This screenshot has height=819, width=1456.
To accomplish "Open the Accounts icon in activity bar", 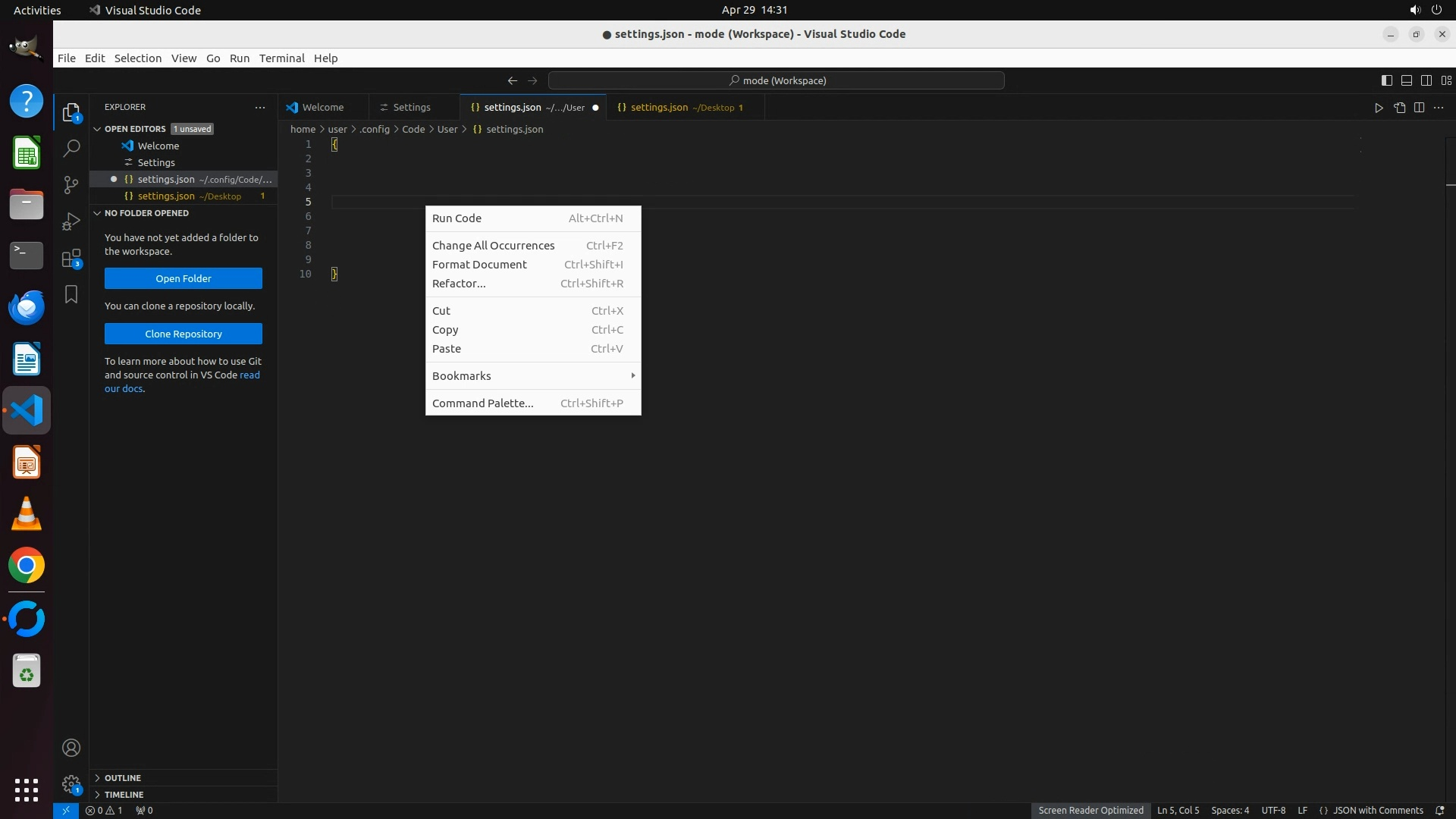I will click(x=71, y=748).
